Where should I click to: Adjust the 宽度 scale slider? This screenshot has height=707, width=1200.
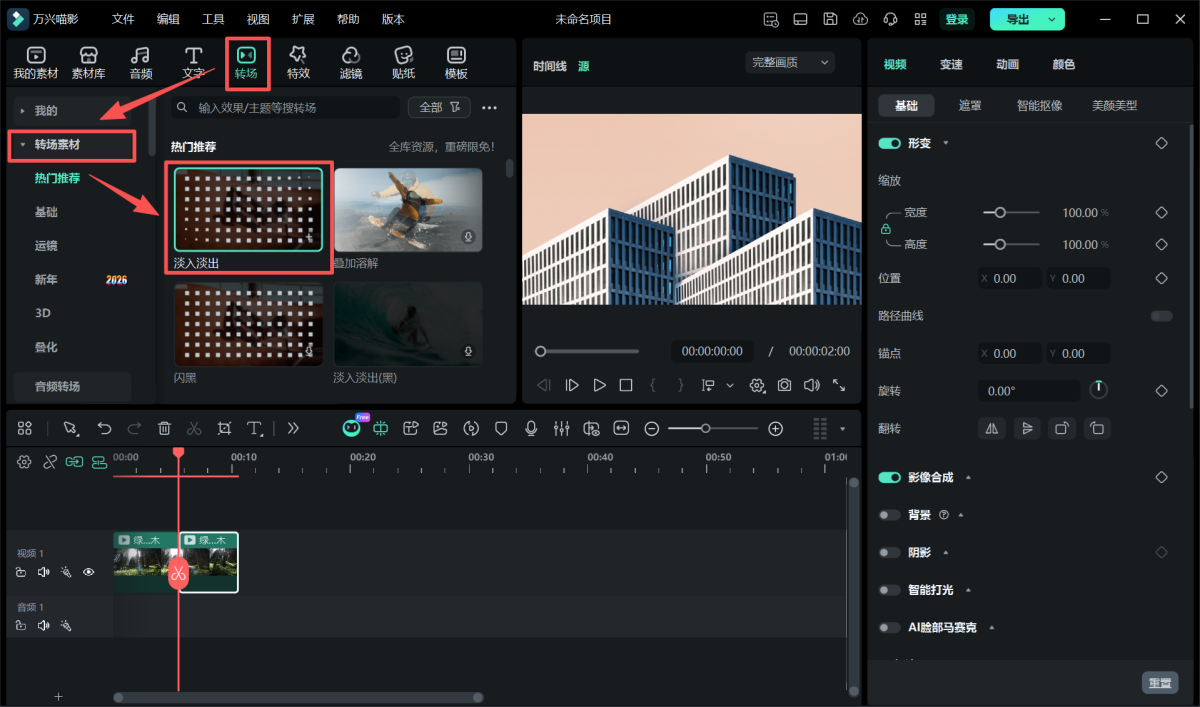coord(1000,212)
